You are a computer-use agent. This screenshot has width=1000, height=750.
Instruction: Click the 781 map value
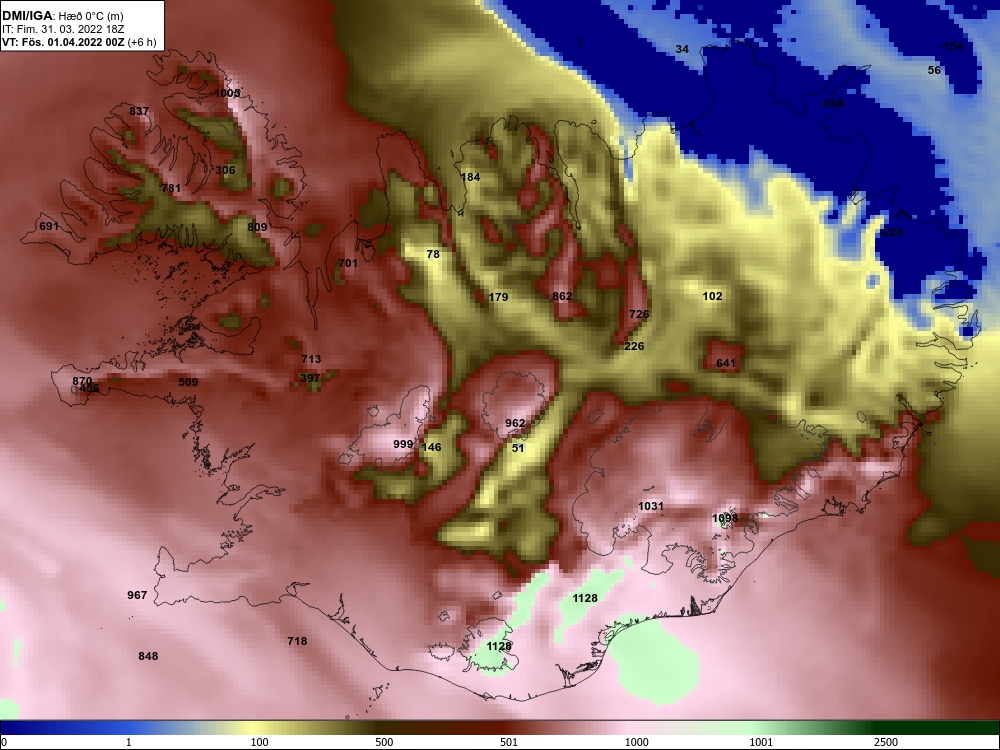tap(171, 188)
